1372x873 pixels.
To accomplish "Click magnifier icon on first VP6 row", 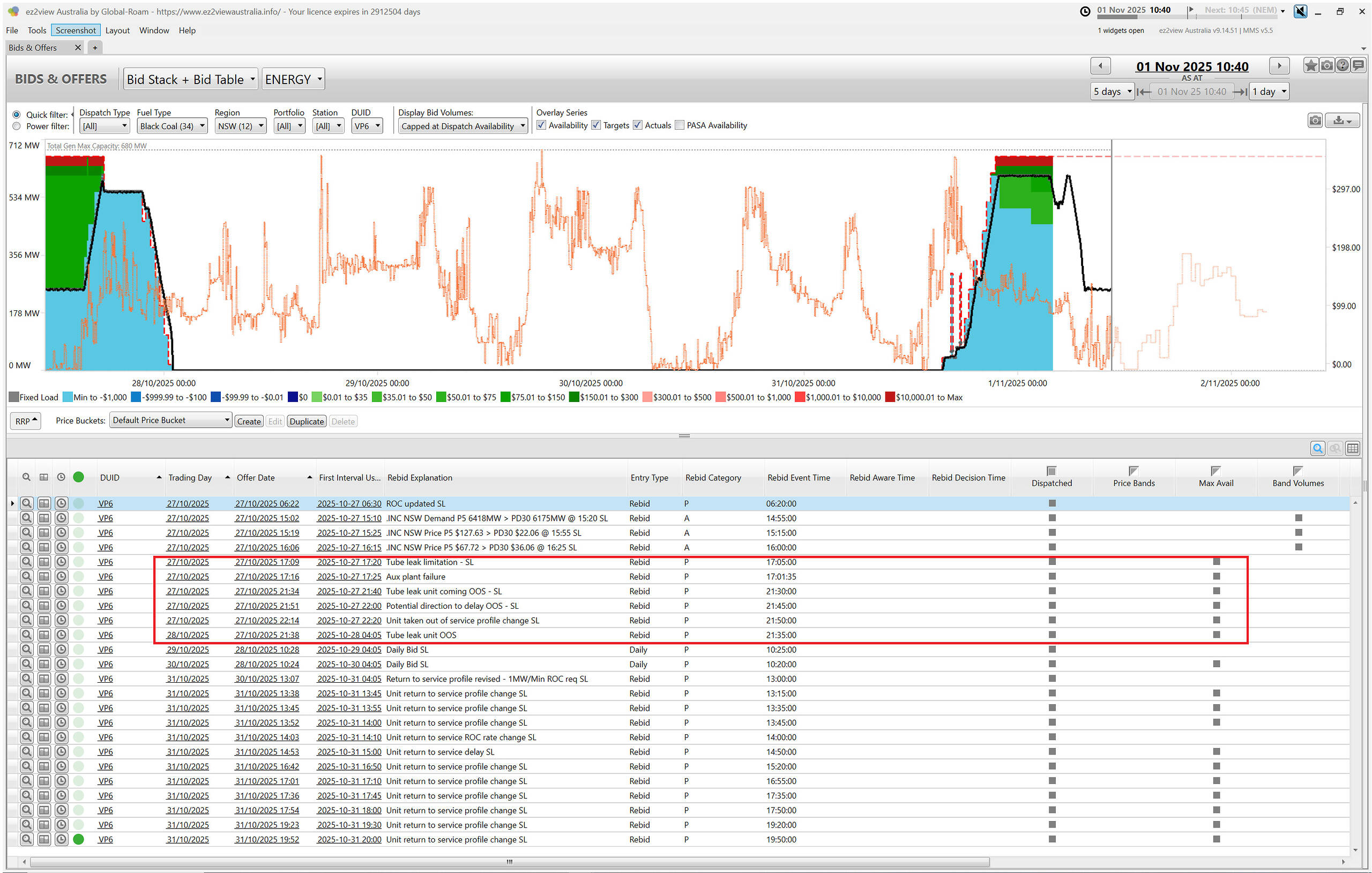I will [26, 503].
